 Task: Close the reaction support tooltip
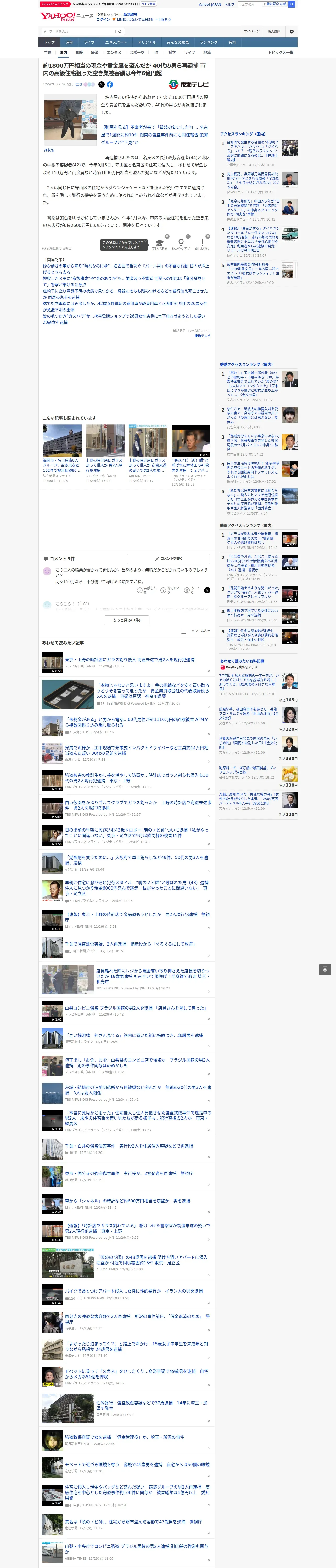pos(145,242)
